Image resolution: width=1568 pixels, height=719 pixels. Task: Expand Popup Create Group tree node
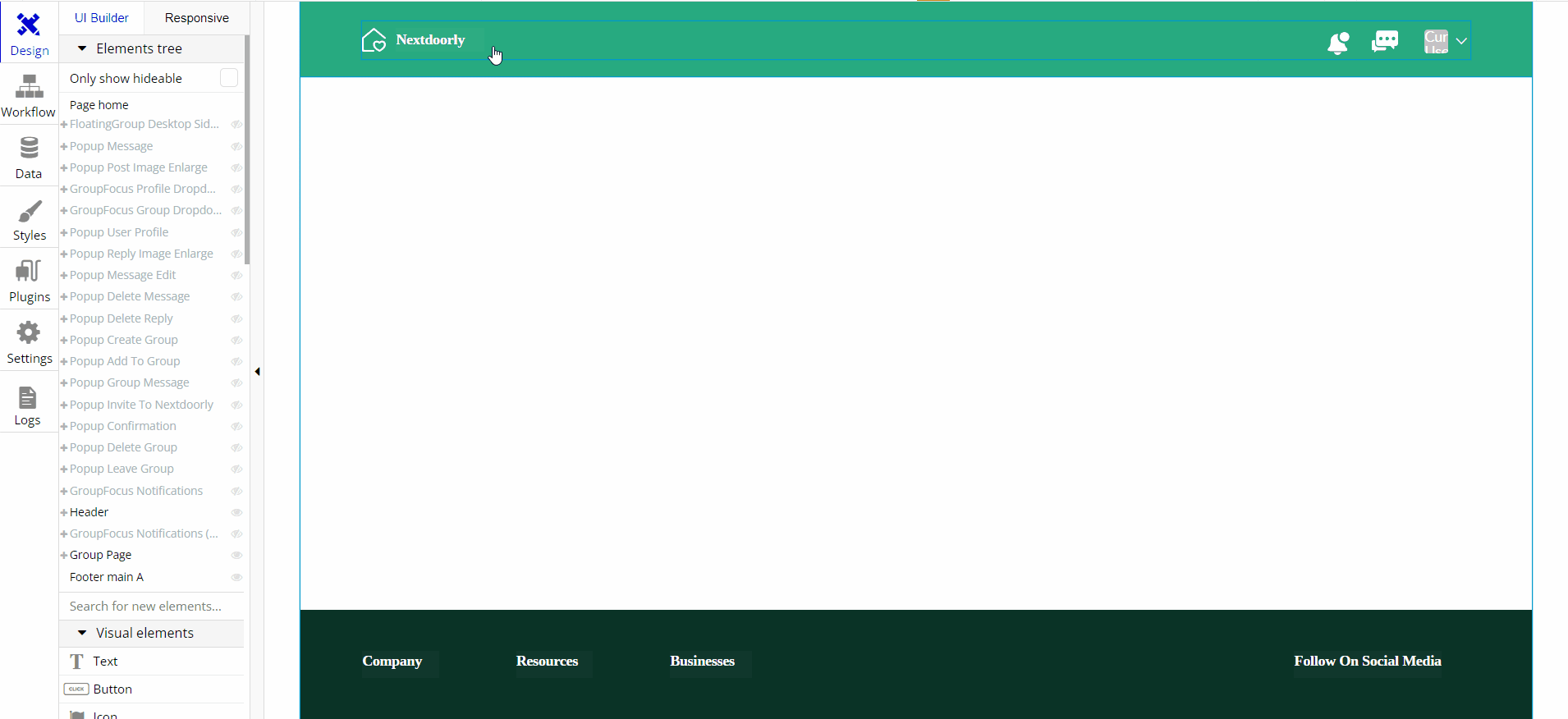click(64, 340)
